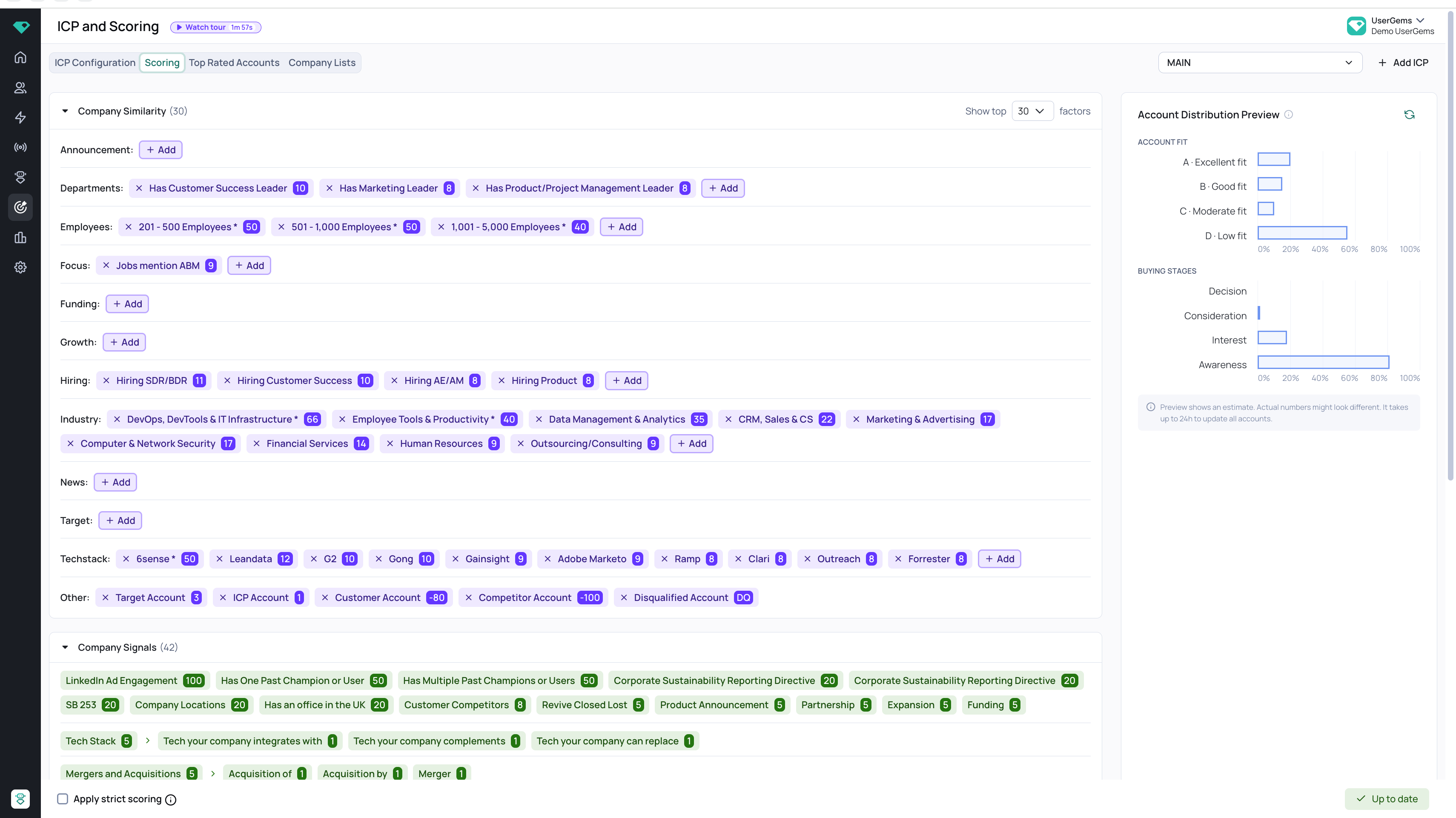
Task: Add an Announcement factor
Action: pos(161,150)
